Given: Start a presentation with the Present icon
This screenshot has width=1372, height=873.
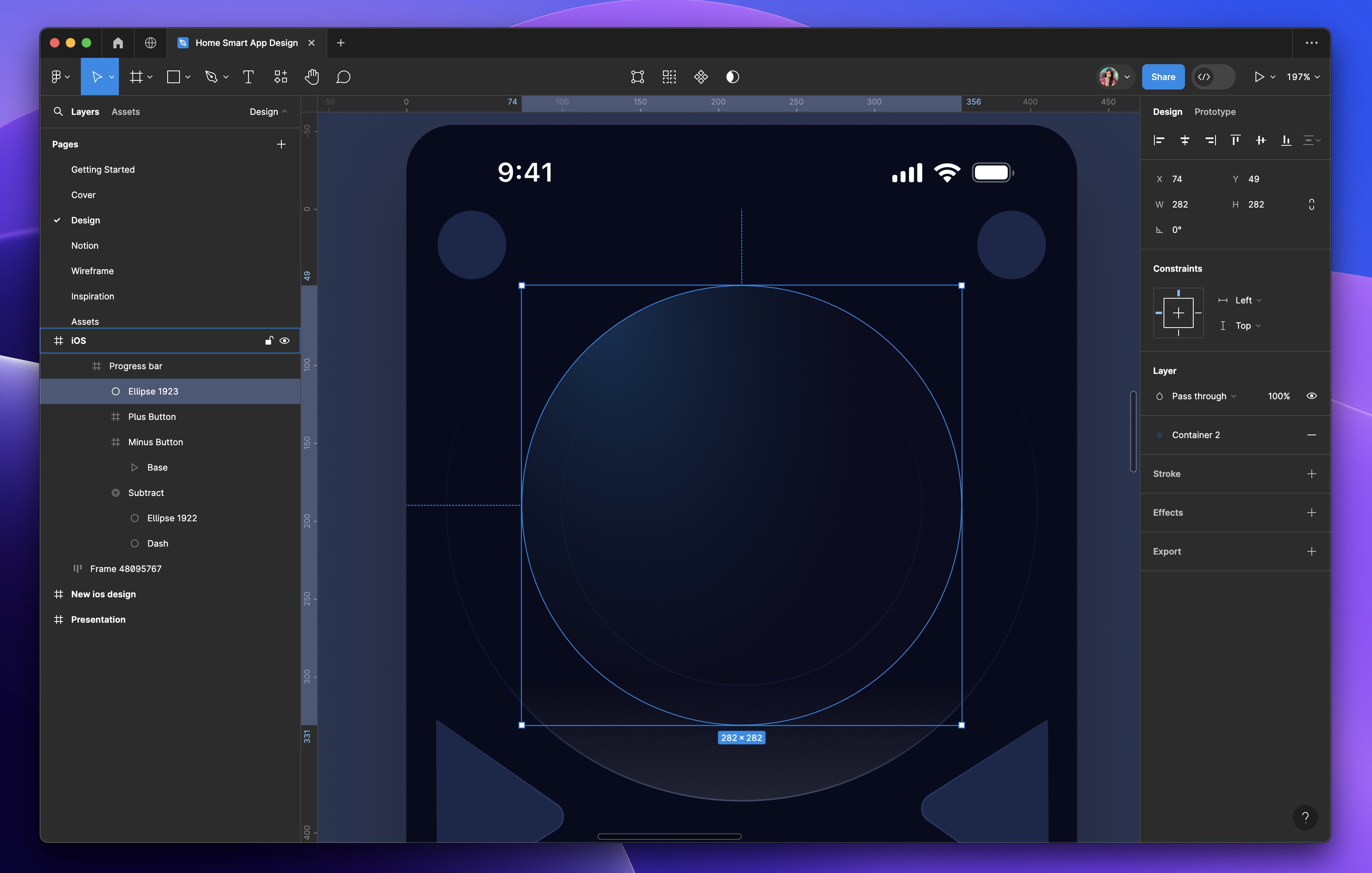Looking at the screenshot, I should pyautogui.click(x=1260, y=76).
